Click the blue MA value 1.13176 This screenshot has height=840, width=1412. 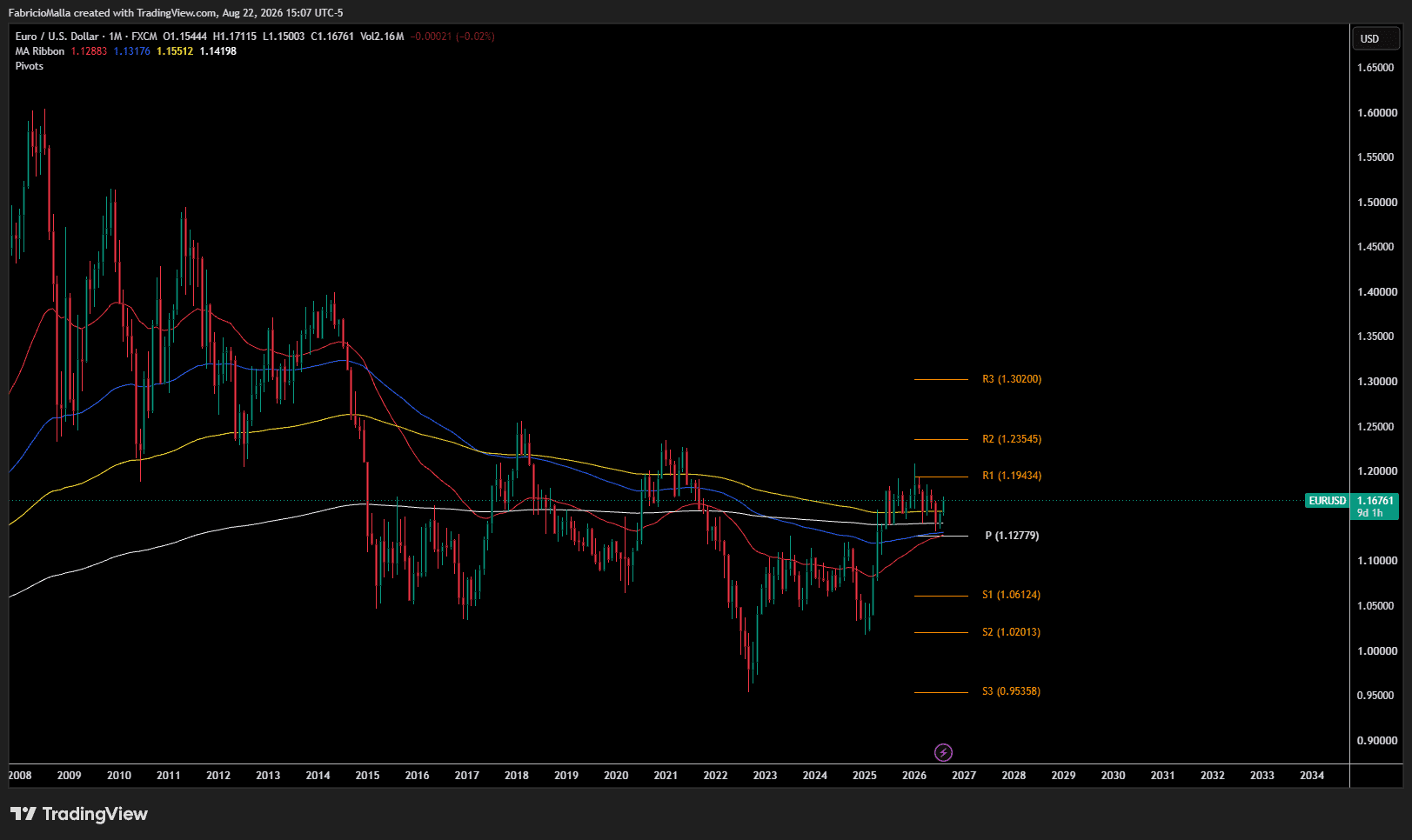tap(132, 51)
